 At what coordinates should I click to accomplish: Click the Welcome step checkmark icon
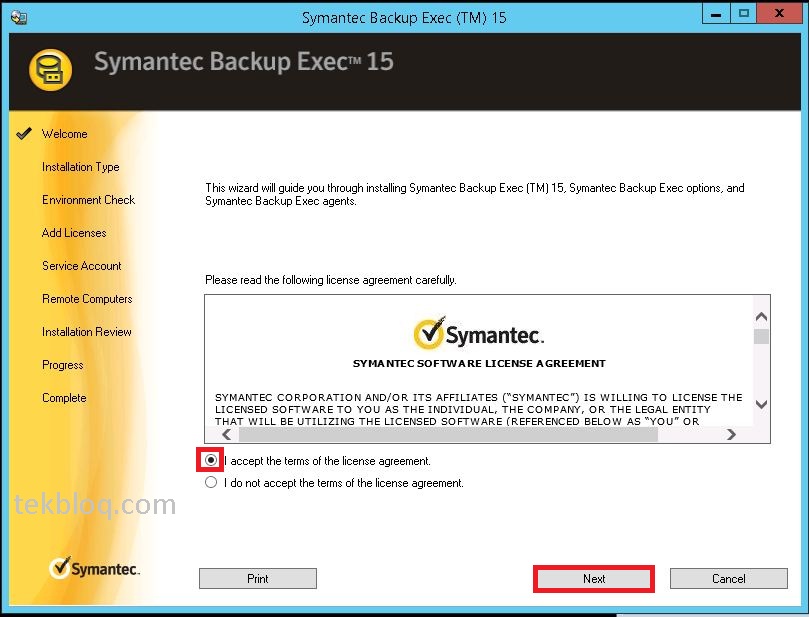[24, 134]
